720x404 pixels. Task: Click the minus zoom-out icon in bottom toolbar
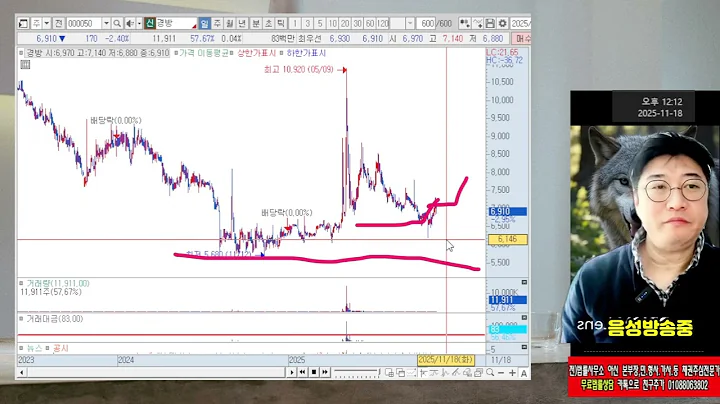501,373
